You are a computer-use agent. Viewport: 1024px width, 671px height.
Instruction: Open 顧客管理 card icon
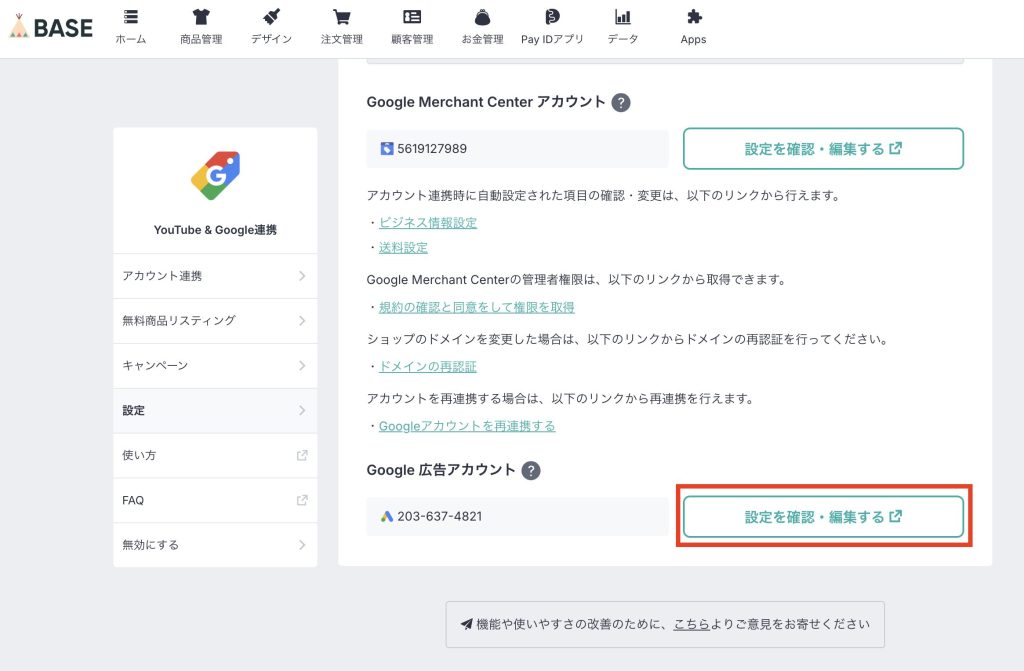(412, 17)
